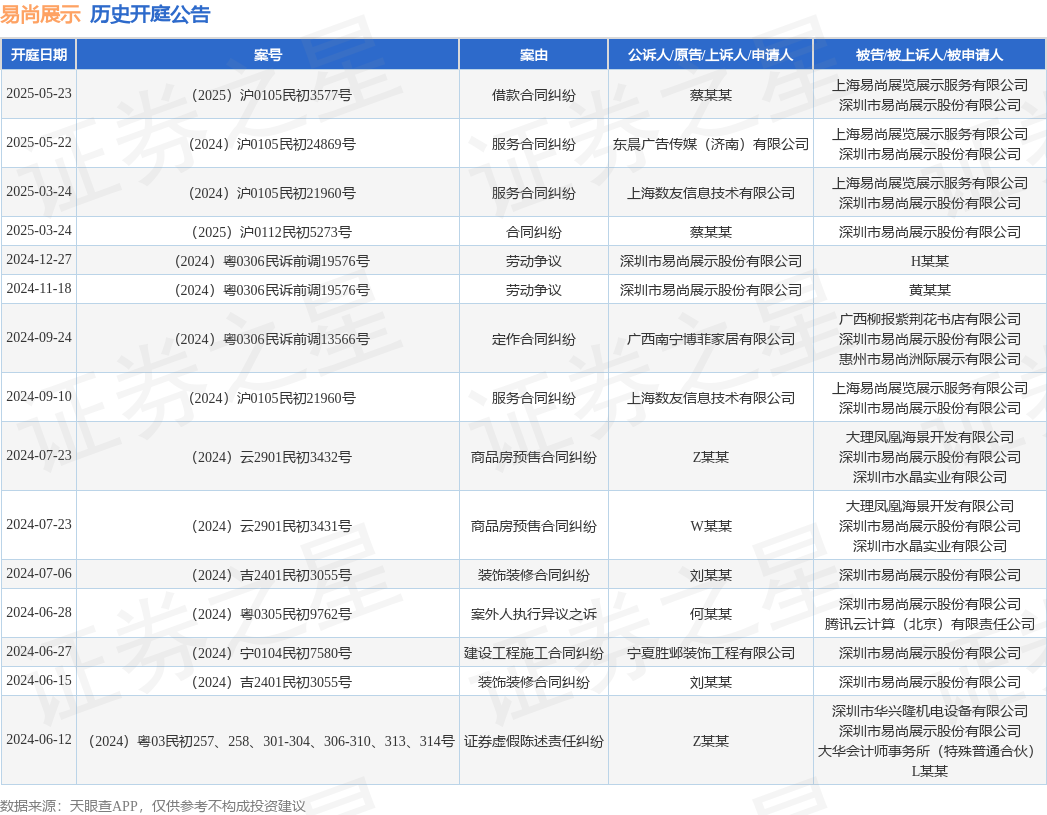Click the 历史开庭公告 heading
Viewport: 1047px width, 815px height.
150,14
